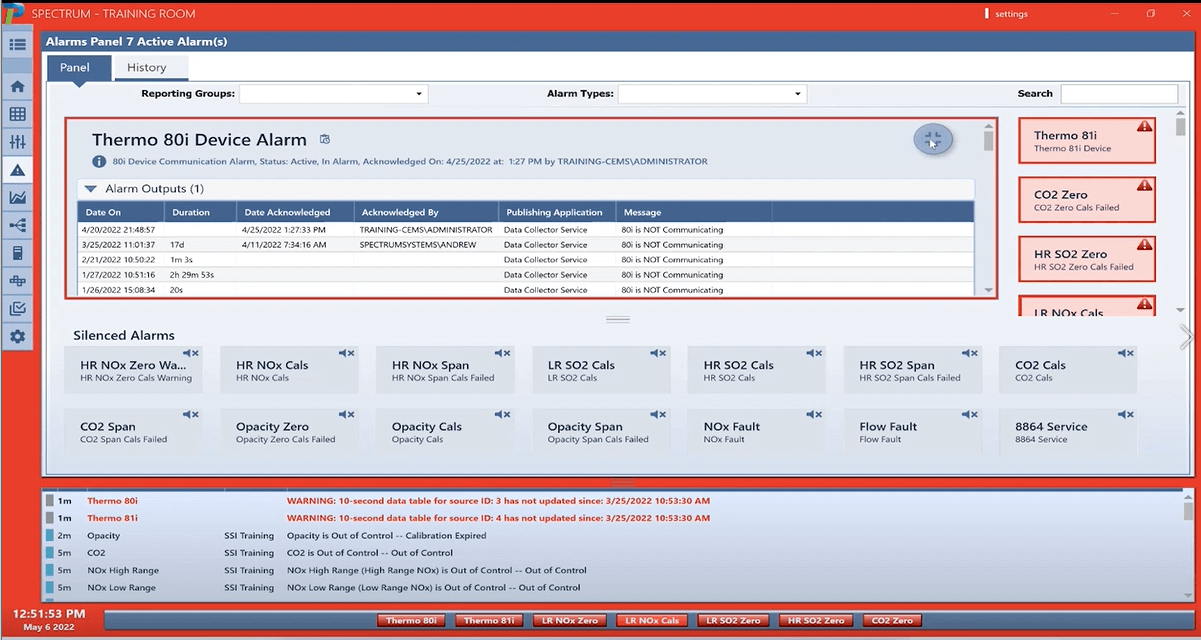
Task: Open the Reporting Groups dropdown
Action: coord(334,93)
